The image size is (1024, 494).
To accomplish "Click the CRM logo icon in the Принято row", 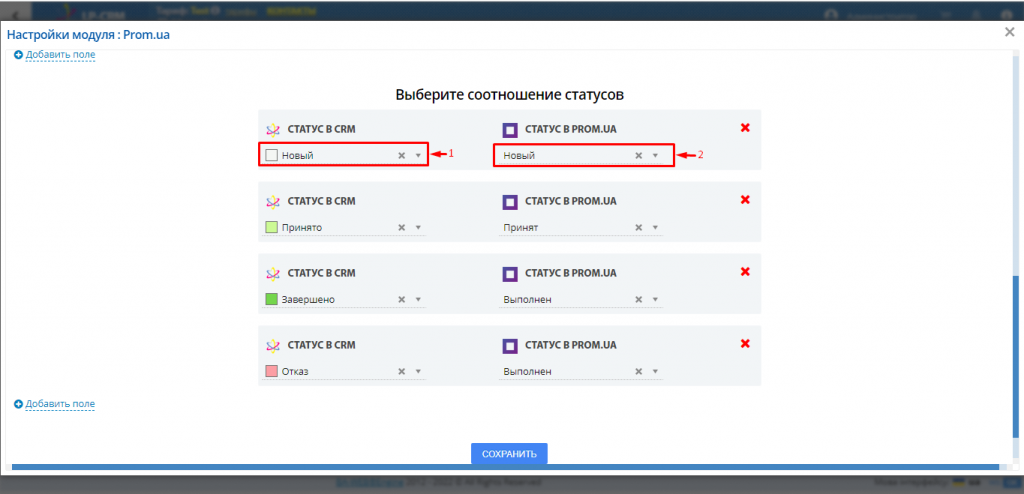I will tap(273, 201).
